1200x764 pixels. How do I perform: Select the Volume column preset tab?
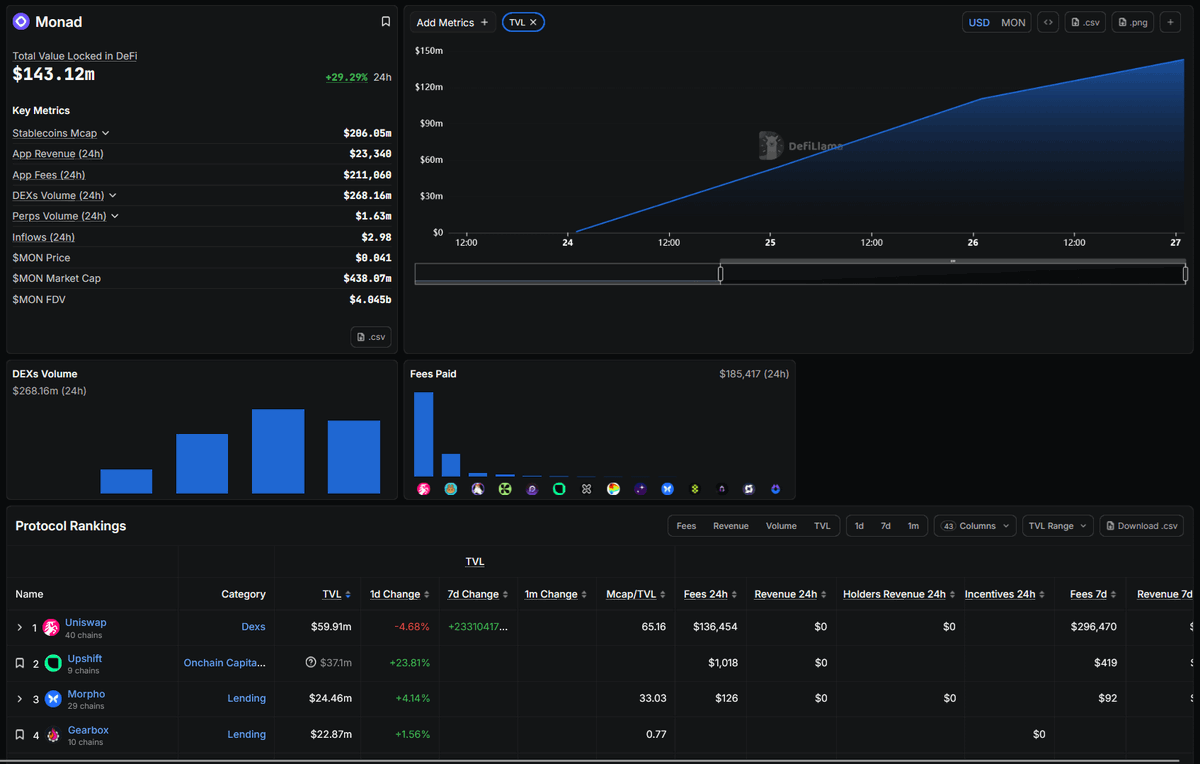coord(781,526)
